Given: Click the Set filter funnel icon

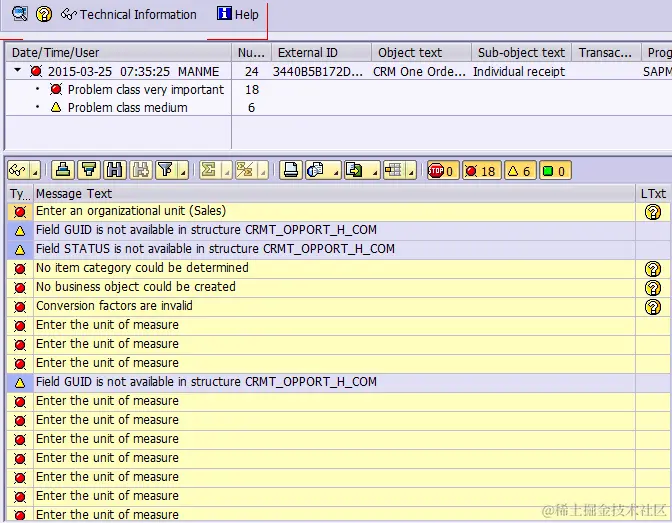Looking at the screenshot, I should (x=166, y=171).
